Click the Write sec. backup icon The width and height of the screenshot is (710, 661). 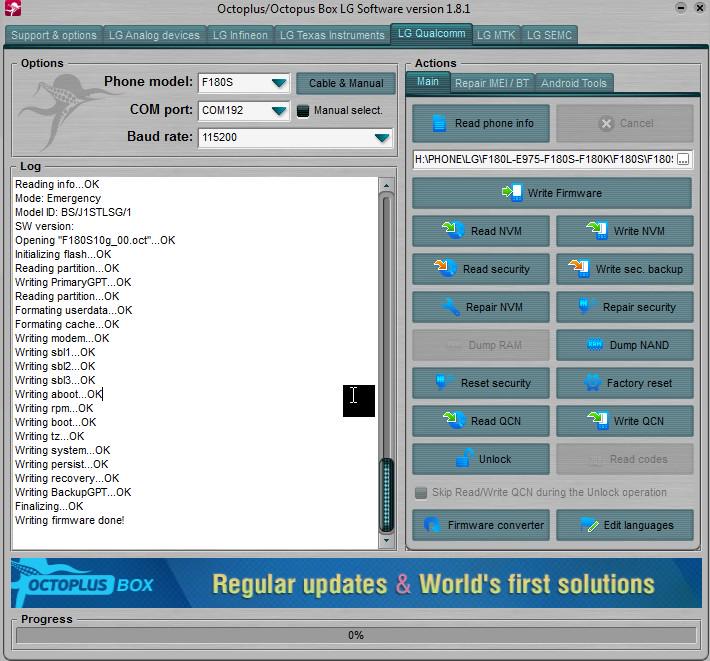(579, 268)
